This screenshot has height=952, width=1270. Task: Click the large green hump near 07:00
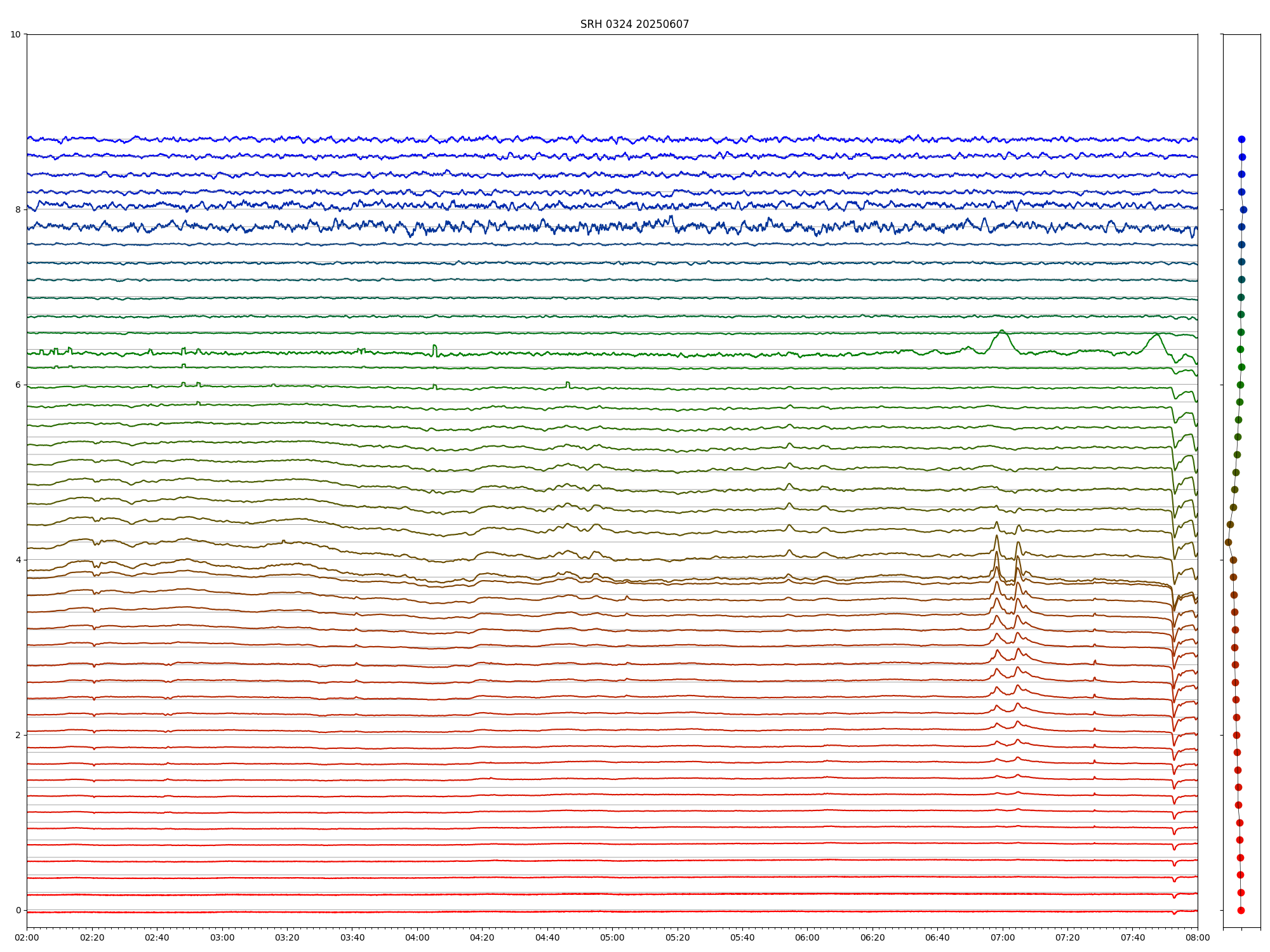coord(1002,332)
